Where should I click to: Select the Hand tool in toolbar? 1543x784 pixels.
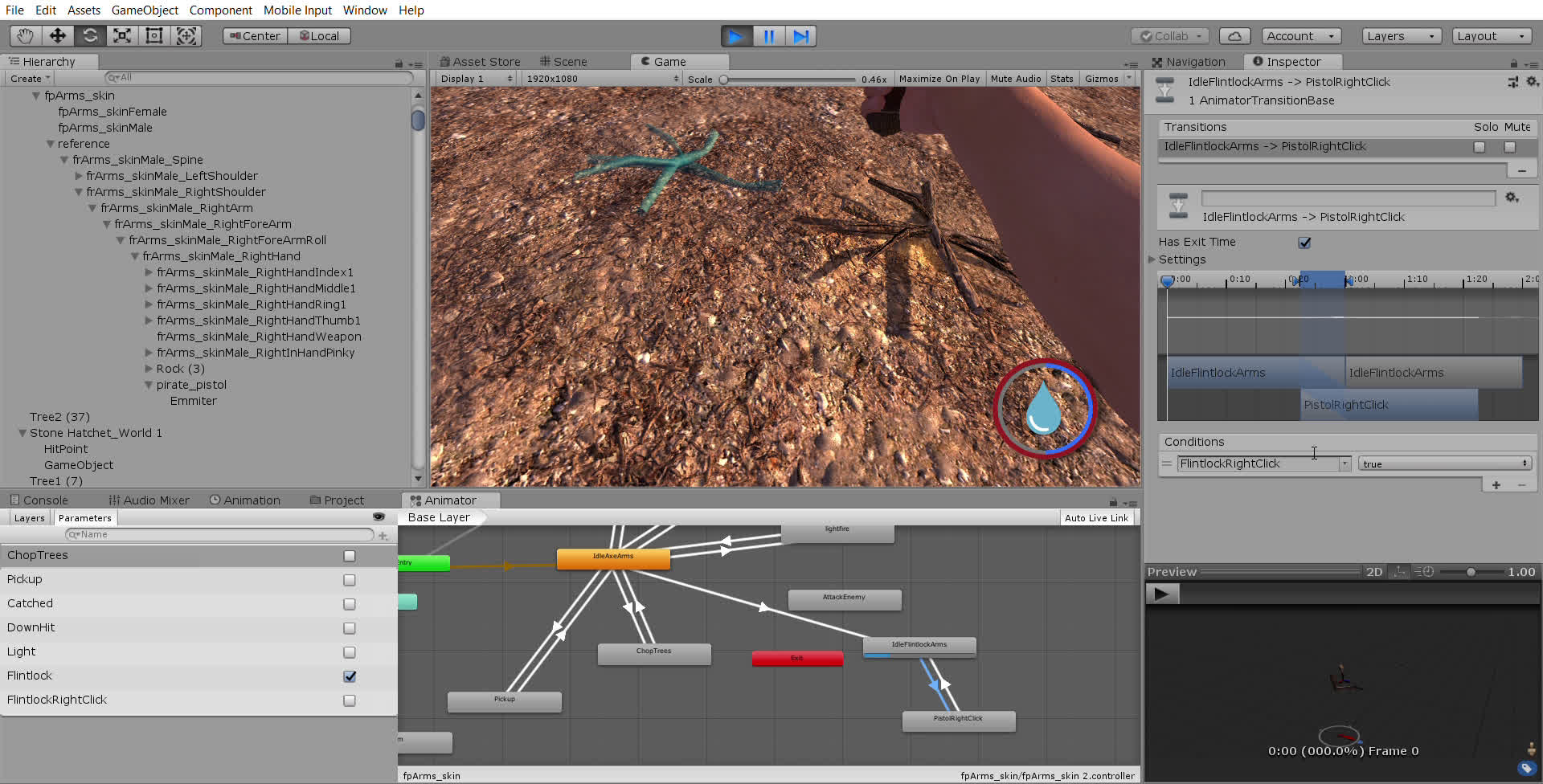coord(26,36)
